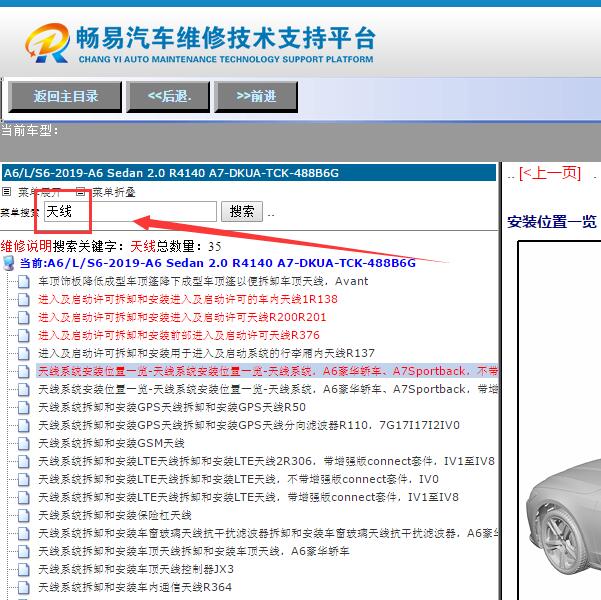Click document icon for LTE天线2R306 row
This screenshot has width=601, height=600.
click(x=24, y=462)
